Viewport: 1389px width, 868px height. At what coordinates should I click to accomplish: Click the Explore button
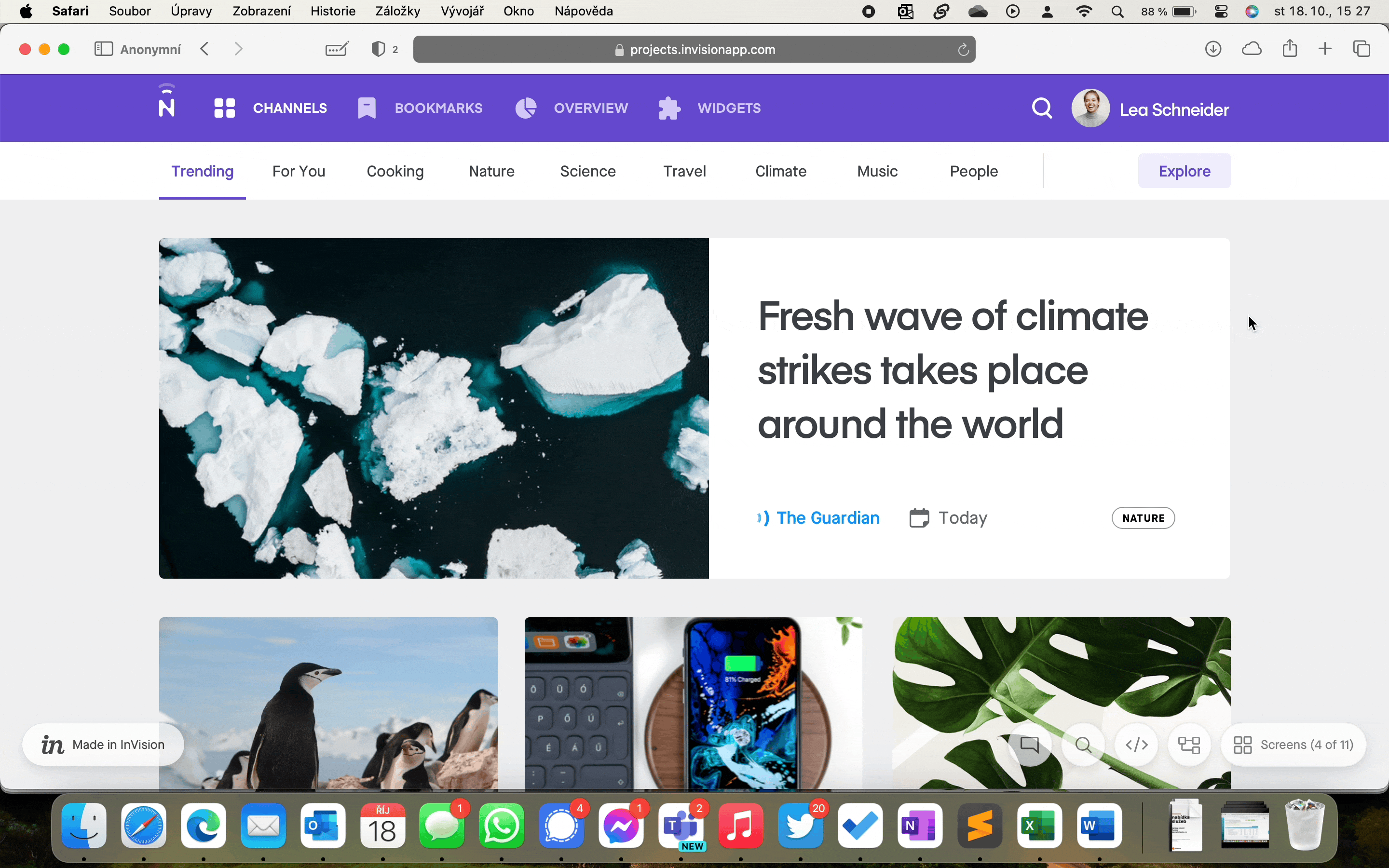click(1184, 171)
